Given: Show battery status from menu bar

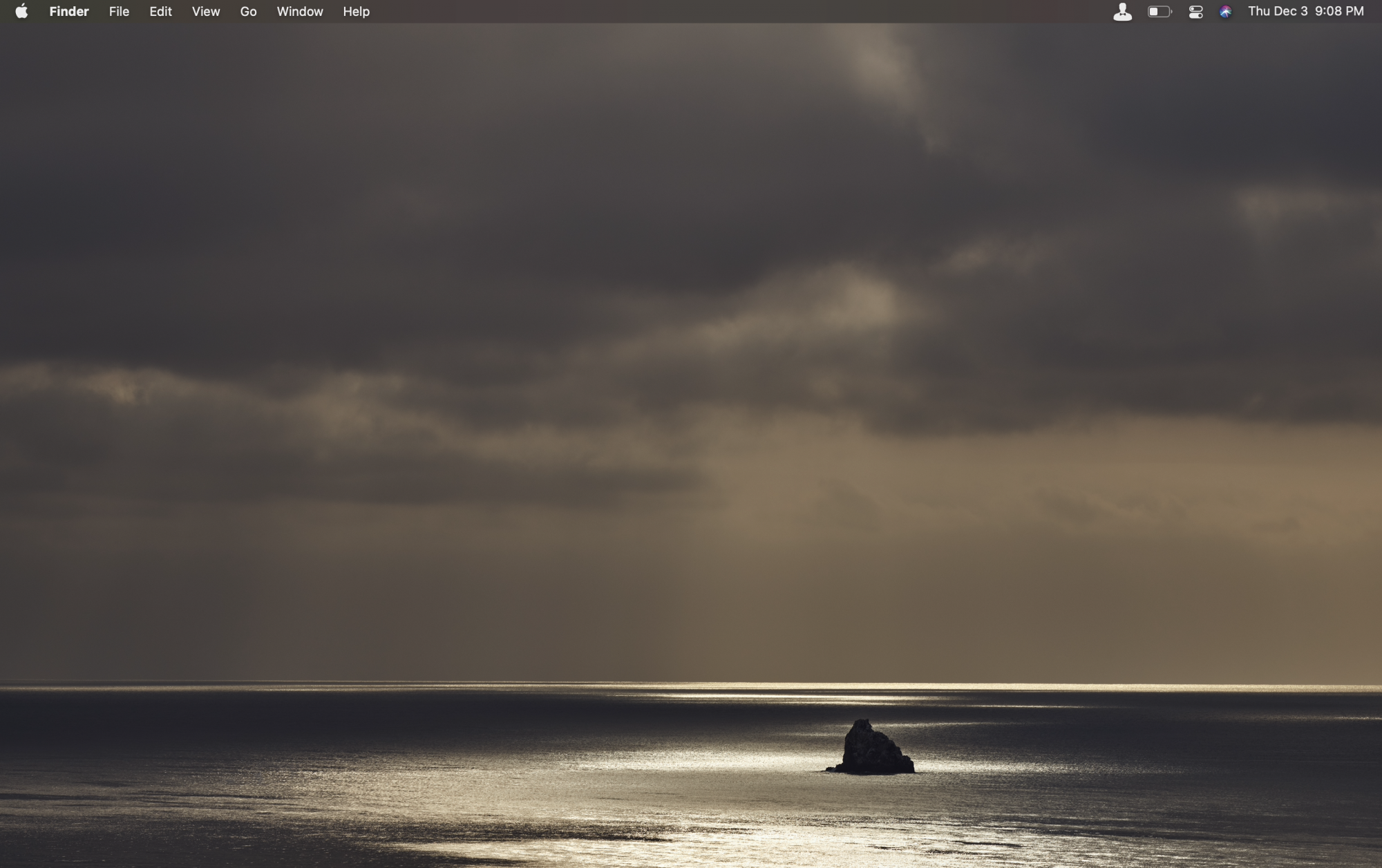Looking at the screenshot, I should tap(1159, 12).
